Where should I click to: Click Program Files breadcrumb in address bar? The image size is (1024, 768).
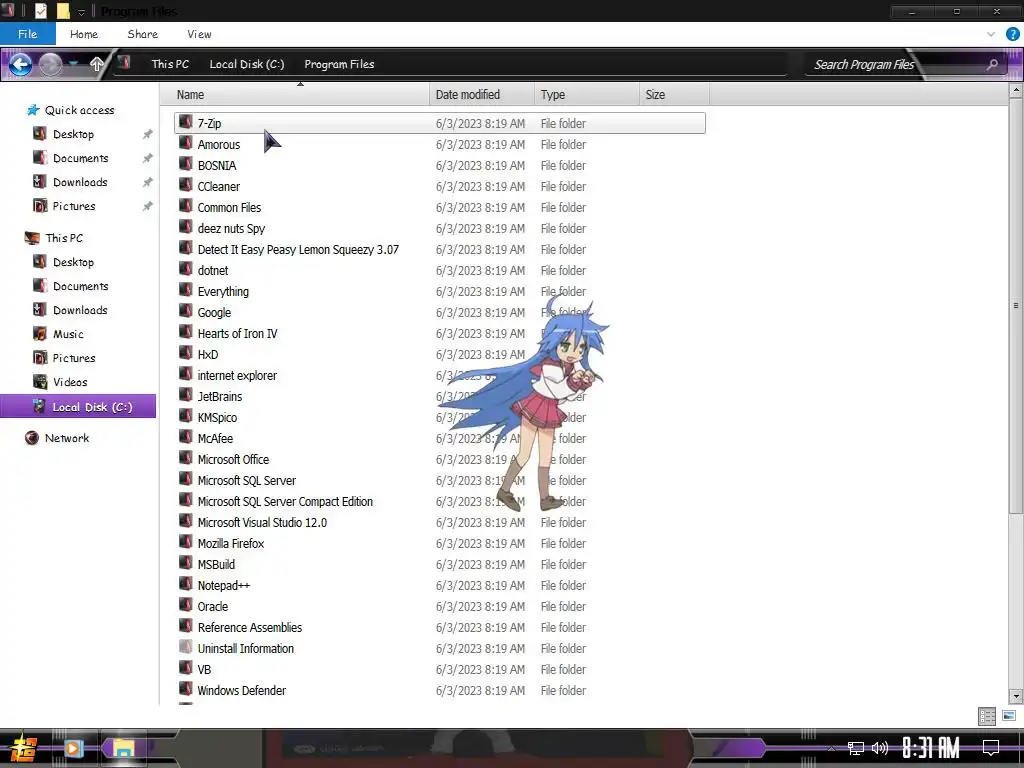pos(339,64)
